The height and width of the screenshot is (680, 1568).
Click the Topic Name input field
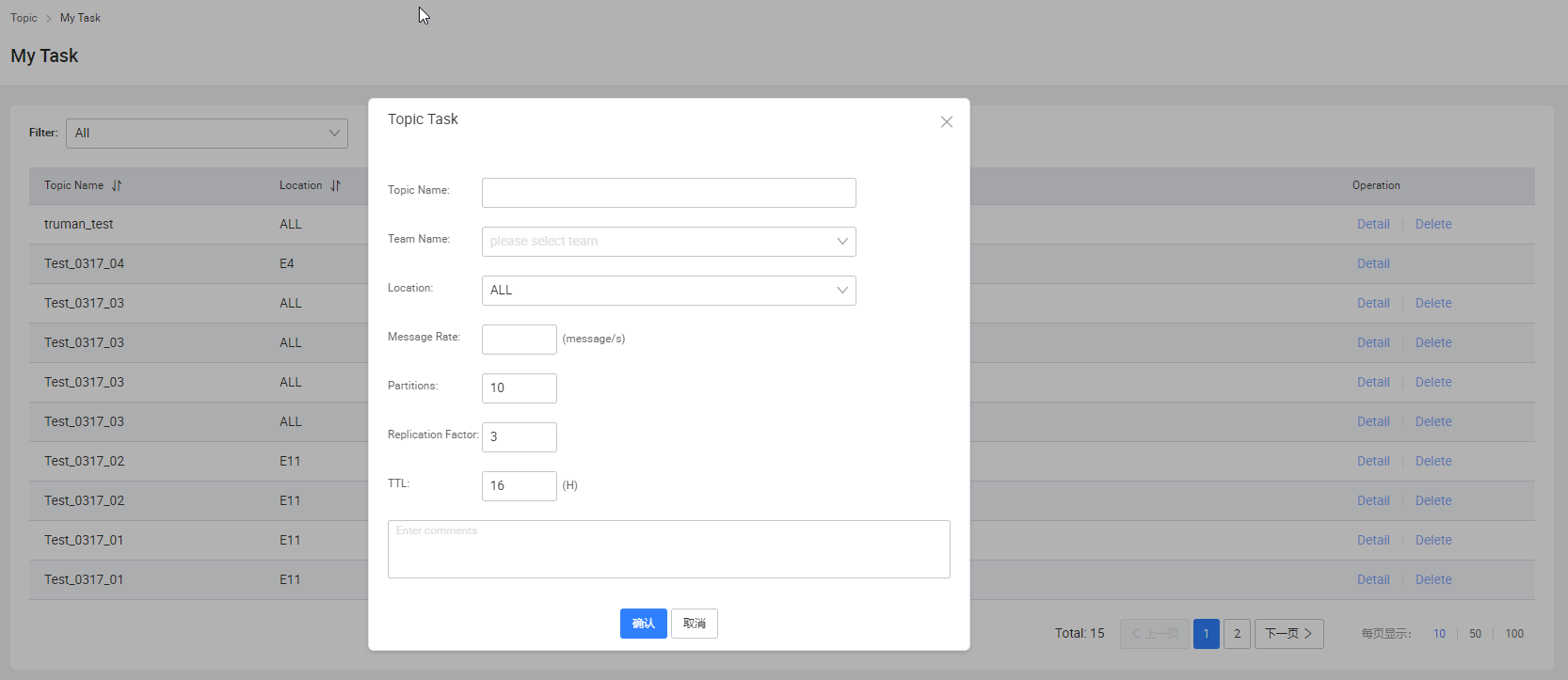669,193
